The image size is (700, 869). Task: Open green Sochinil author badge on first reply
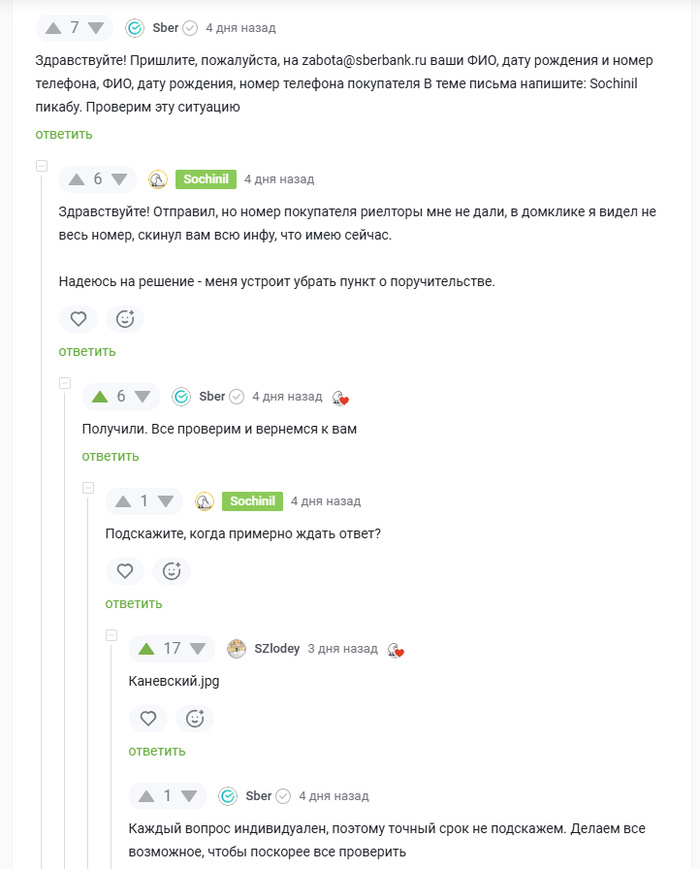coord(206,179)
